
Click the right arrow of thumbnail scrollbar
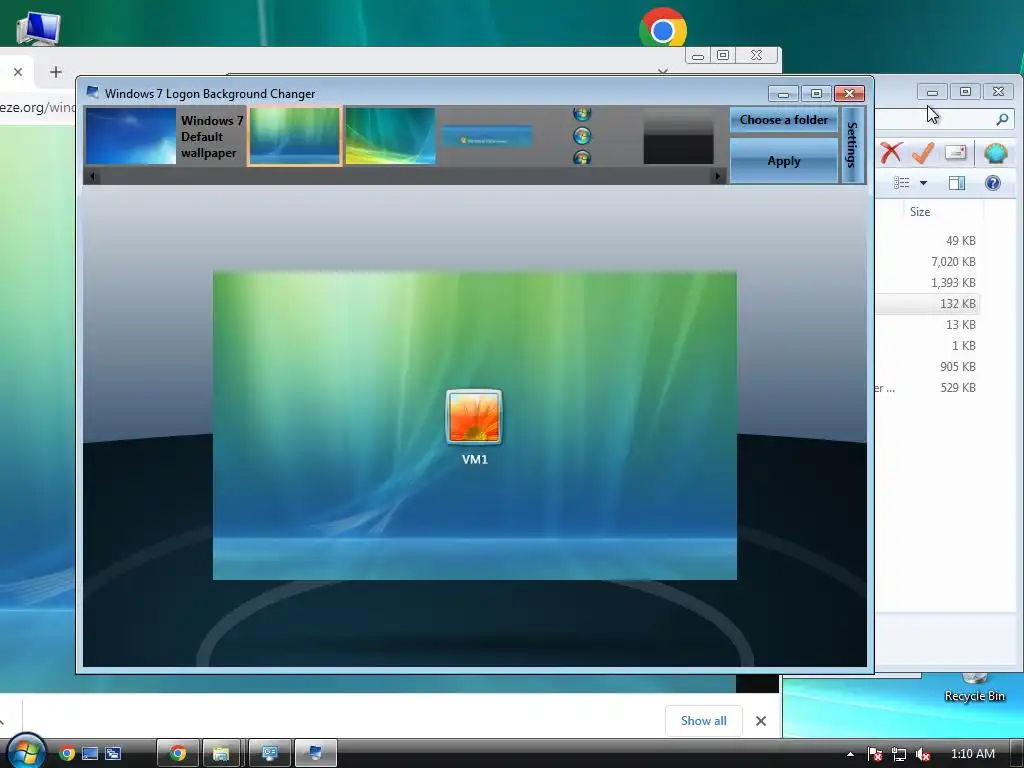pyautogui.click(x=718, y=176)
